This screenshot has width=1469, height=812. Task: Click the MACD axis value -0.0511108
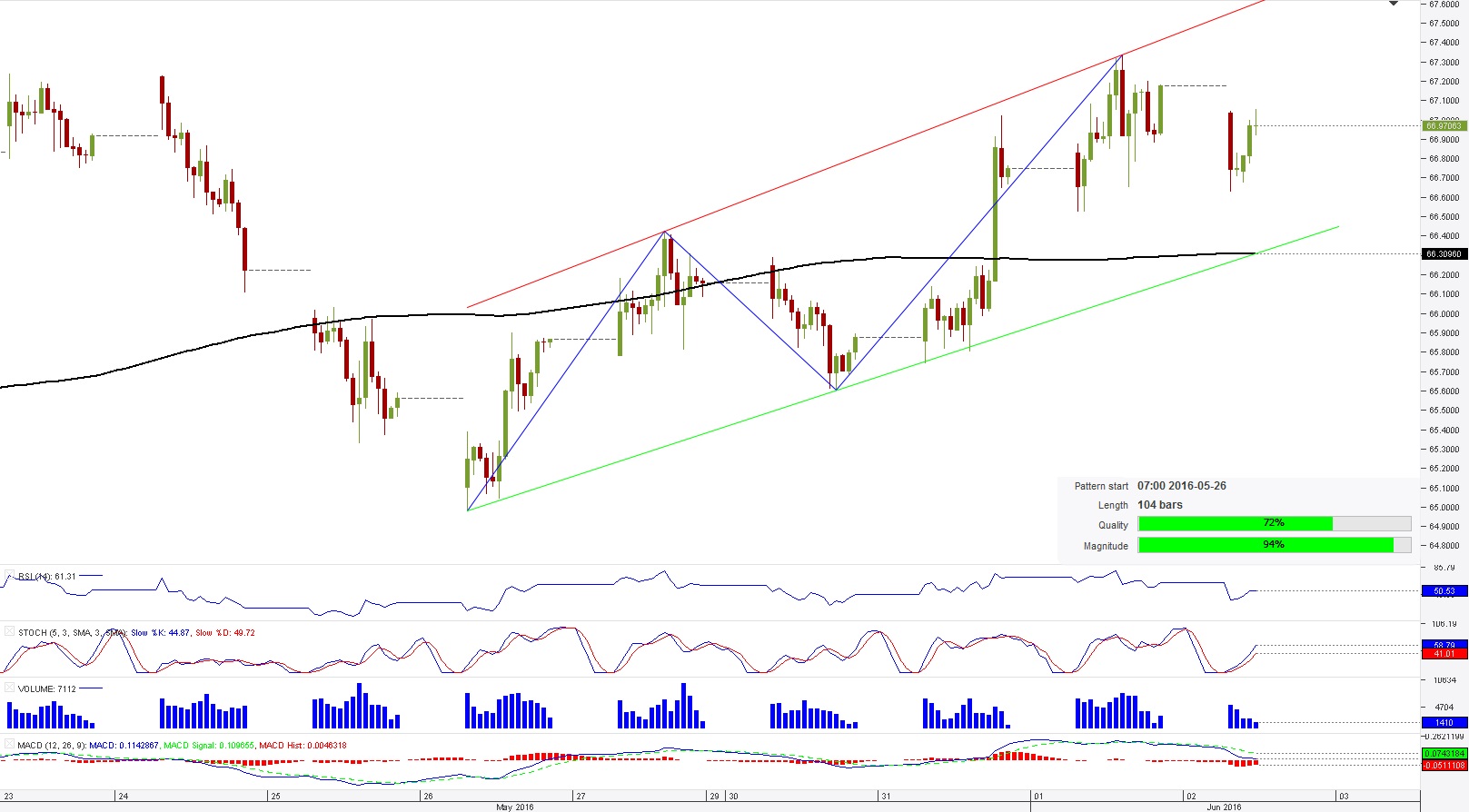pyautogui.click(x=1444, y=766)
